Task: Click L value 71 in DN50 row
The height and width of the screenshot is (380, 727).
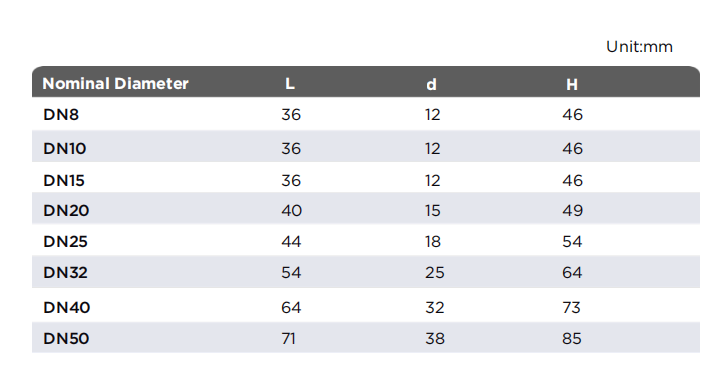Action: [x=288, y=338]
